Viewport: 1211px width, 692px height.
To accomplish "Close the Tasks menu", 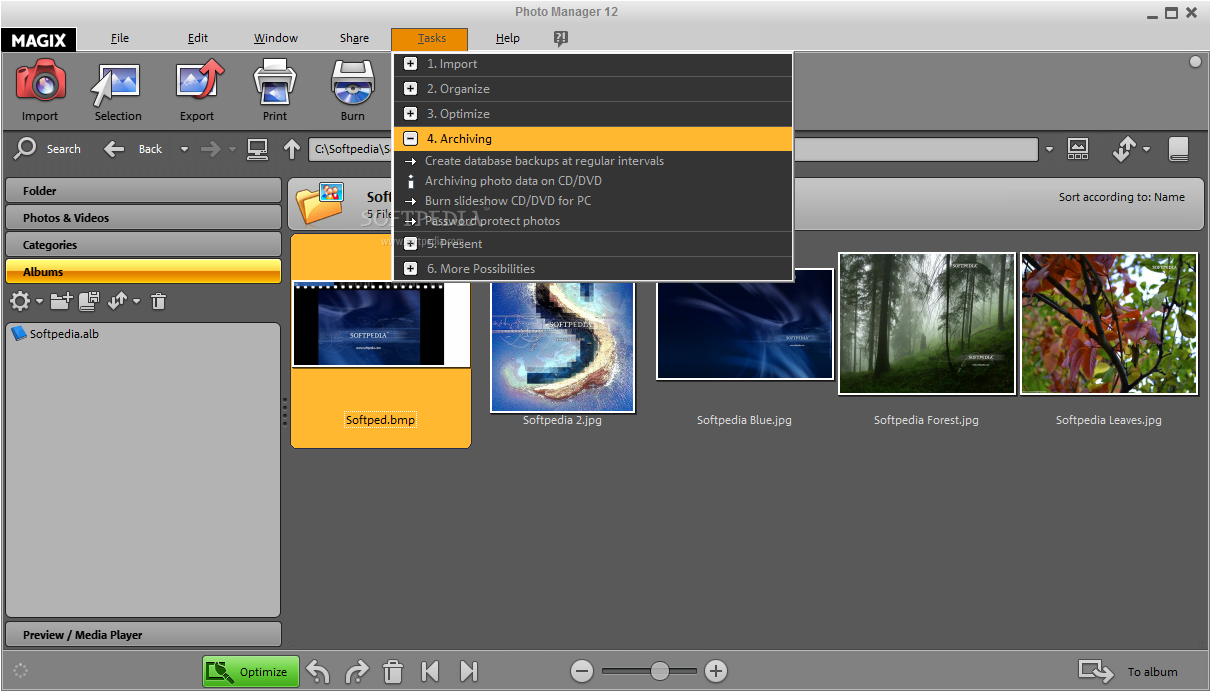I will [431, 39].
